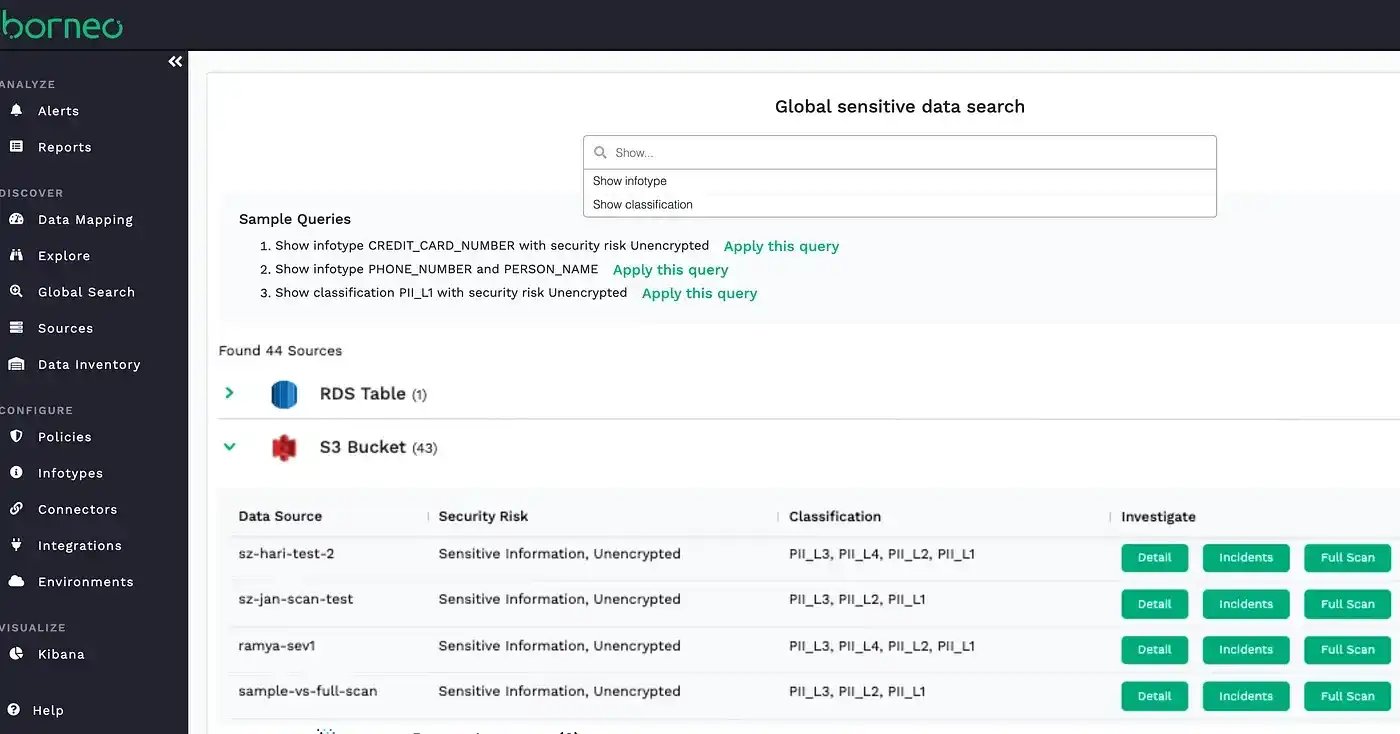The width and height of the screenshot is (1400, 734).
Task: Apply the PHONE_NUMBER and PERSON_NAME query
Action: (670, 270)
